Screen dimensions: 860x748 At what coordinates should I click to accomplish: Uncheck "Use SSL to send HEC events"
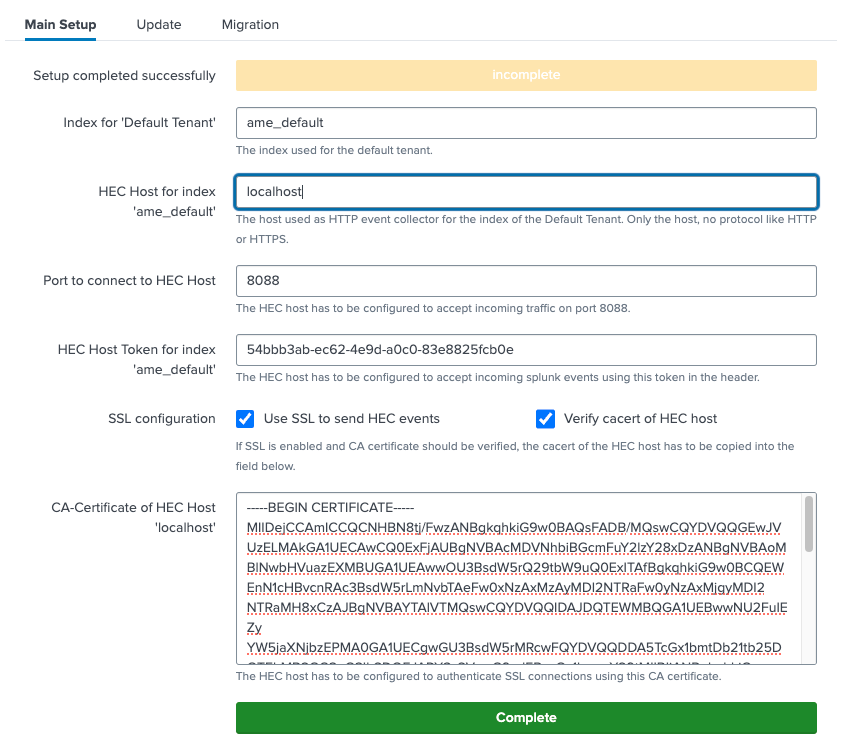245,419
